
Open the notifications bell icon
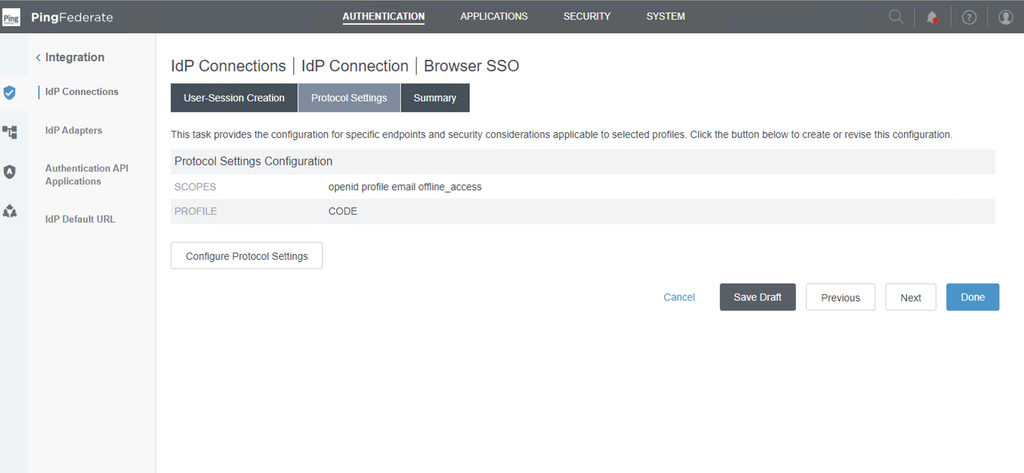pos(933,18)
